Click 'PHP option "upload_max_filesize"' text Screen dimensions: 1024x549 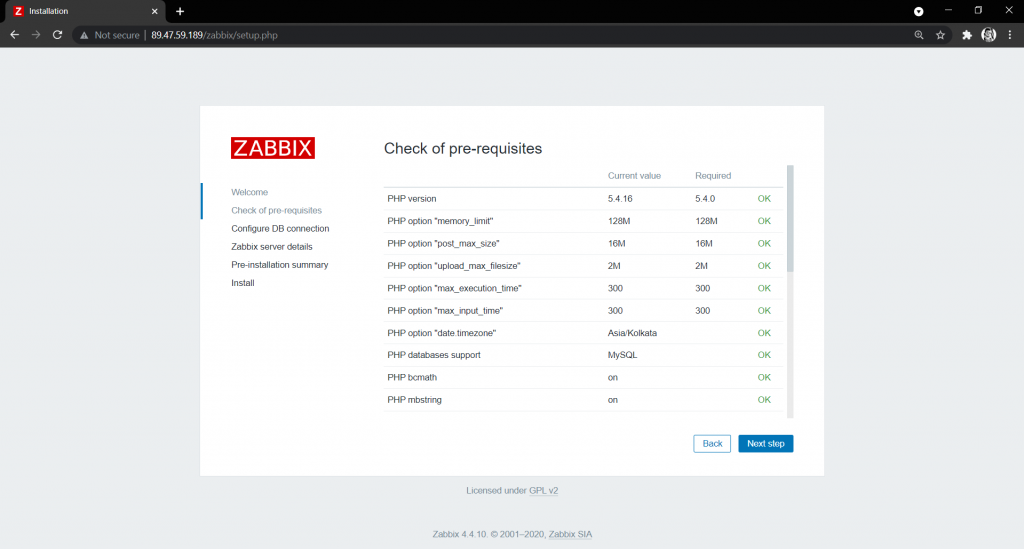click(454, 266)
